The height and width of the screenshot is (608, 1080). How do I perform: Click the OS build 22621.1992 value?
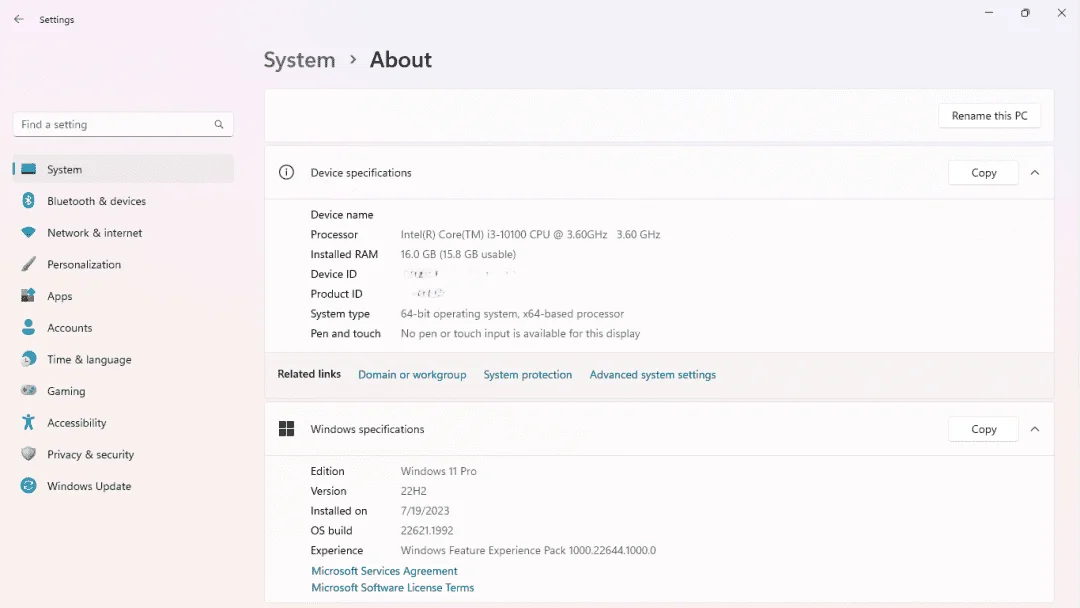[x=426, y=531]
